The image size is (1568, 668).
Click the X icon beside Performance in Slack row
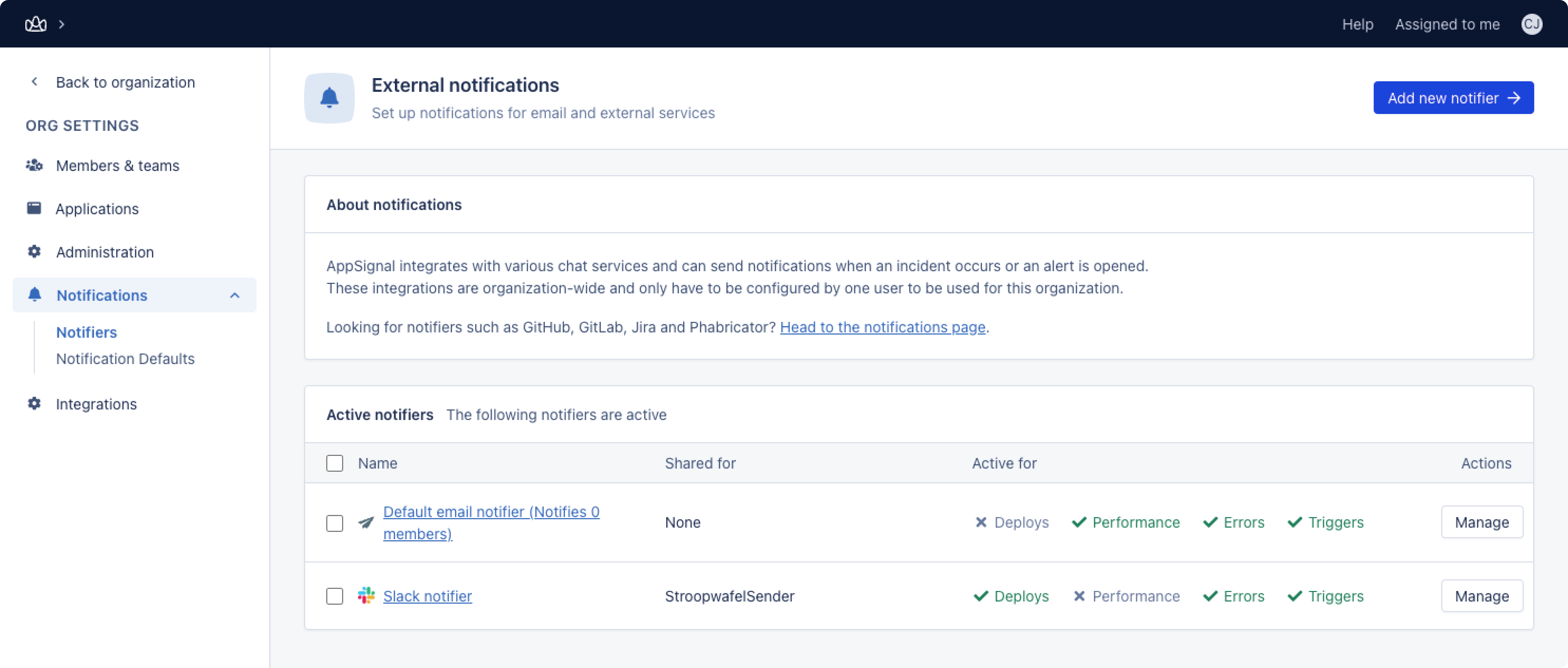pos(1079,596)
